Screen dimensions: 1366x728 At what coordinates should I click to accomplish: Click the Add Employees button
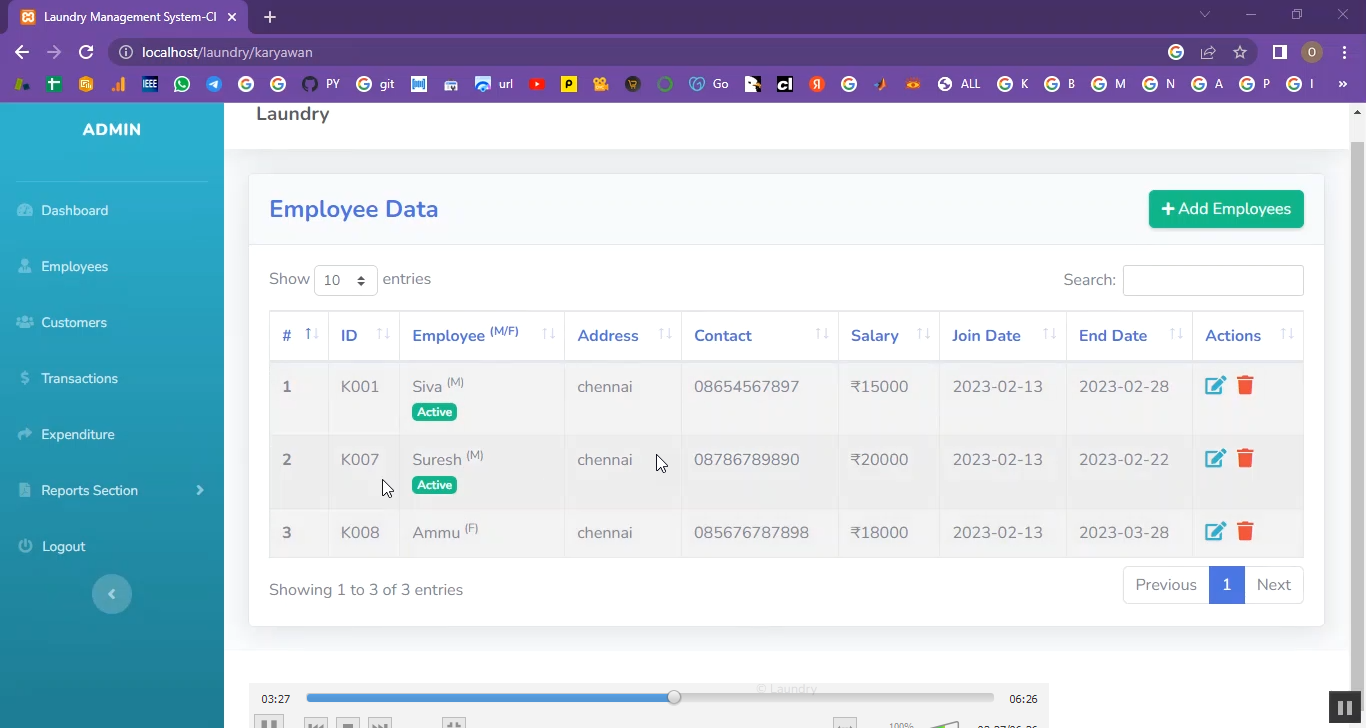pos(1226,209)
